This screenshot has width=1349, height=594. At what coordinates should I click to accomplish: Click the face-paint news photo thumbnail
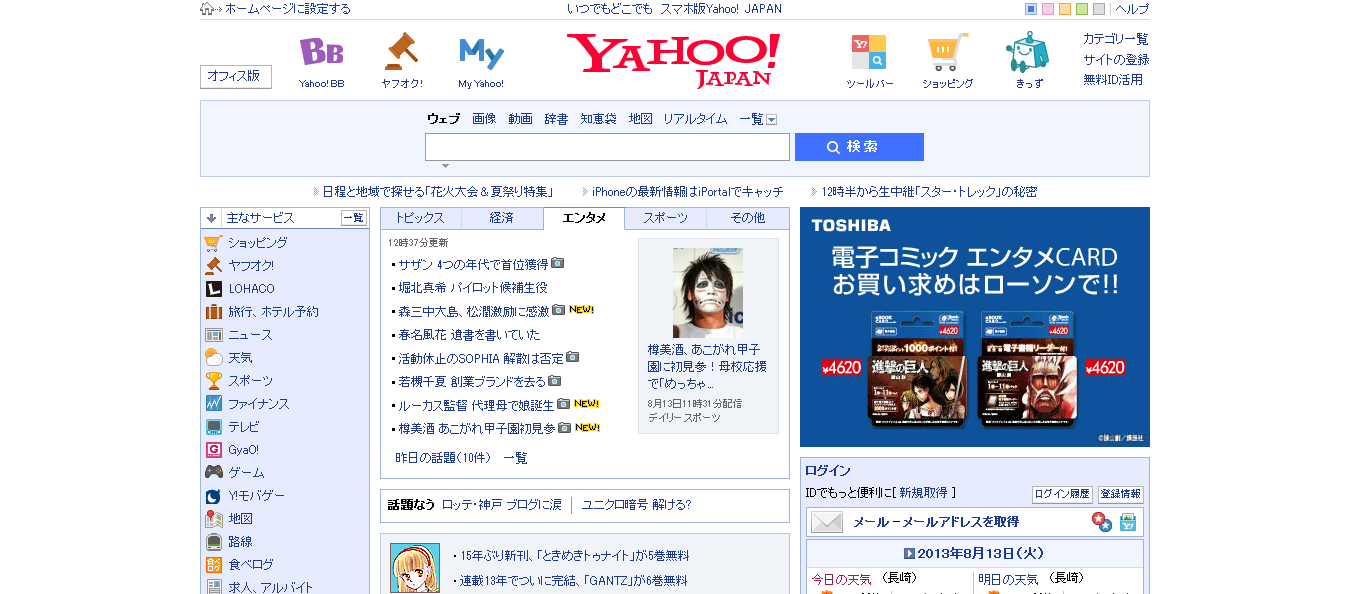[708, 293]
